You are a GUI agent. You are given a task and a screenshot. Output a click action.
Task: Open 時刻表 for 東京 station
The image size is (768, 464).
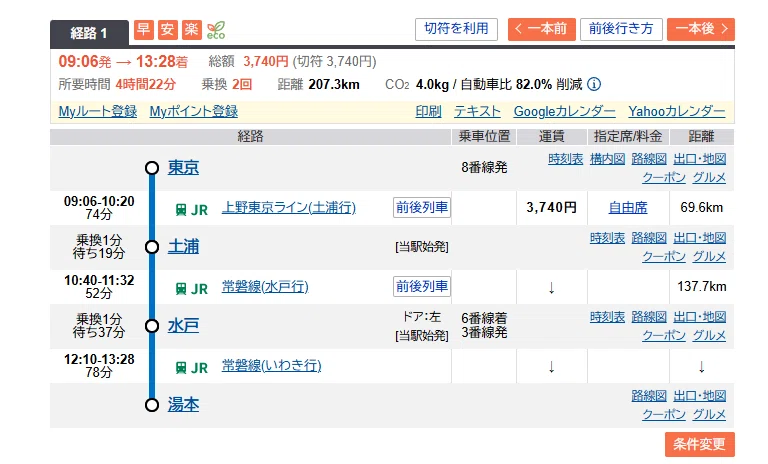click(566, 159)
